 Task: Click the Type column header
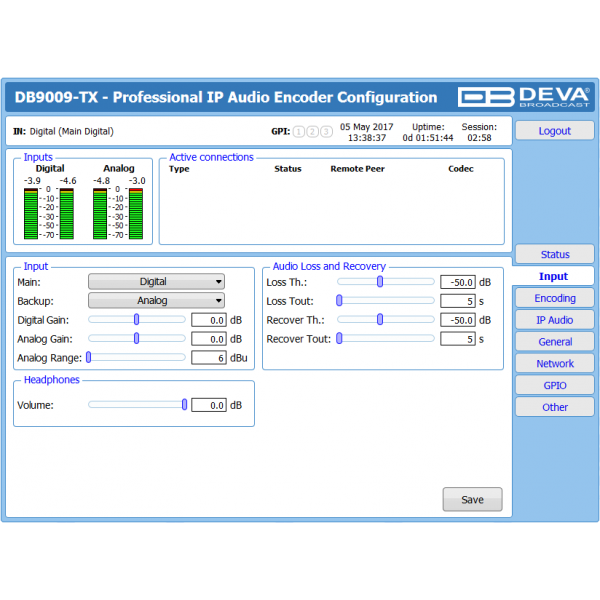(179, 169)
